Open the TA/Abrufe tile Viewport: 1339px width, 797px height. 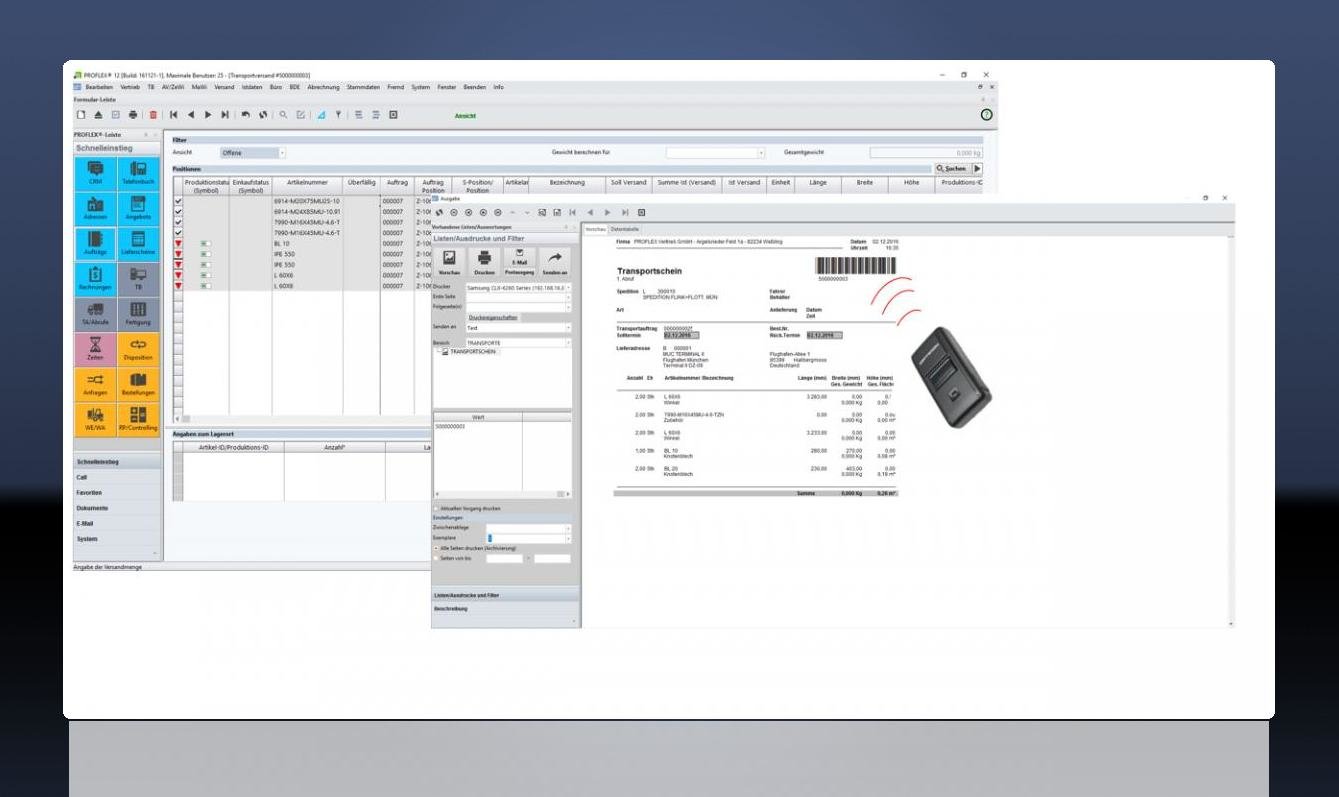(95, 314)
